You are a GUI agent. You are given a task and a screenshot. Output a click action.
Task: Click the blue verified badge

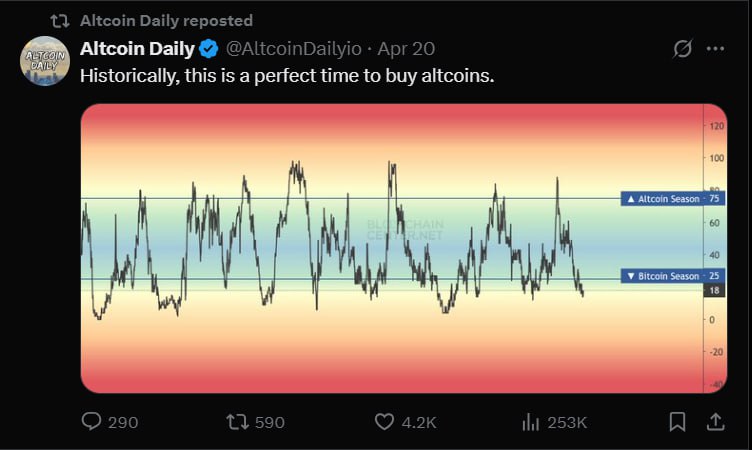209,49
